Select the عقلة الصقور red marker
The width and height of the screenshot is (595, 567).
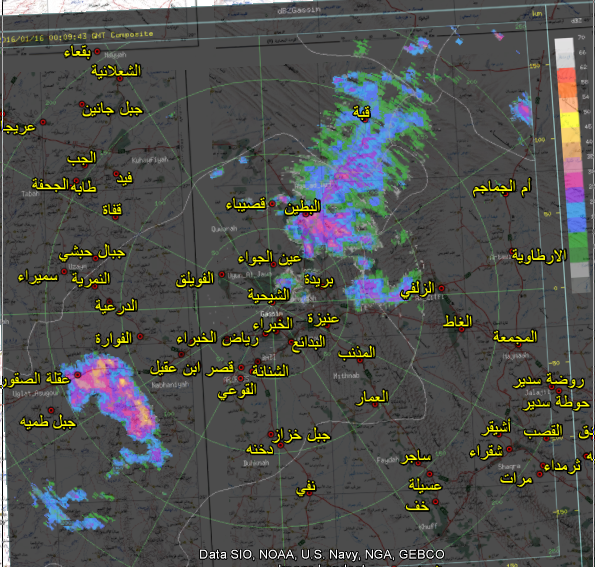point(77,375)
